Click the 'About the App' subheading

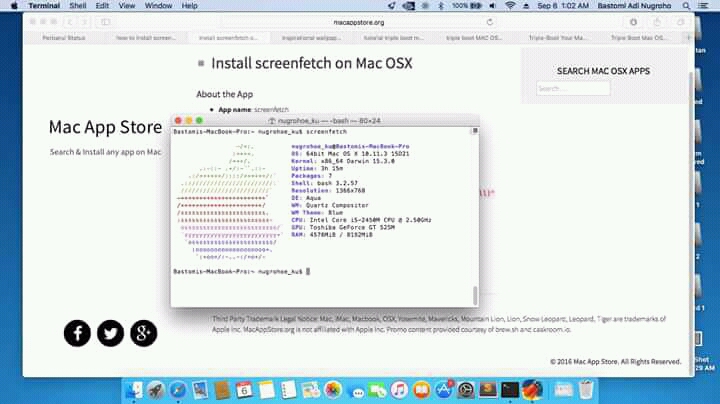(225, 94)
